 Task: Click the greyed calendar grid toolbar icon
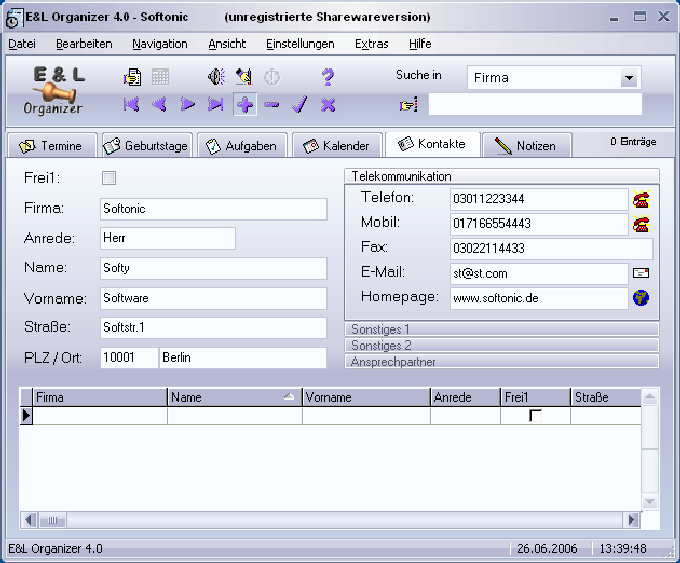pyautogui.click(x=160, y=77)
